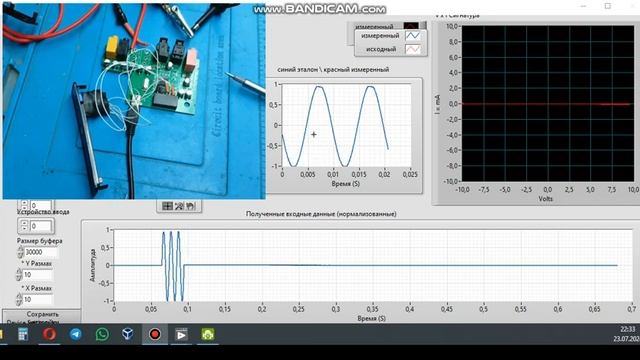
Task: Click Время (S) label under input data graph
Action: (x=371, y=318)
